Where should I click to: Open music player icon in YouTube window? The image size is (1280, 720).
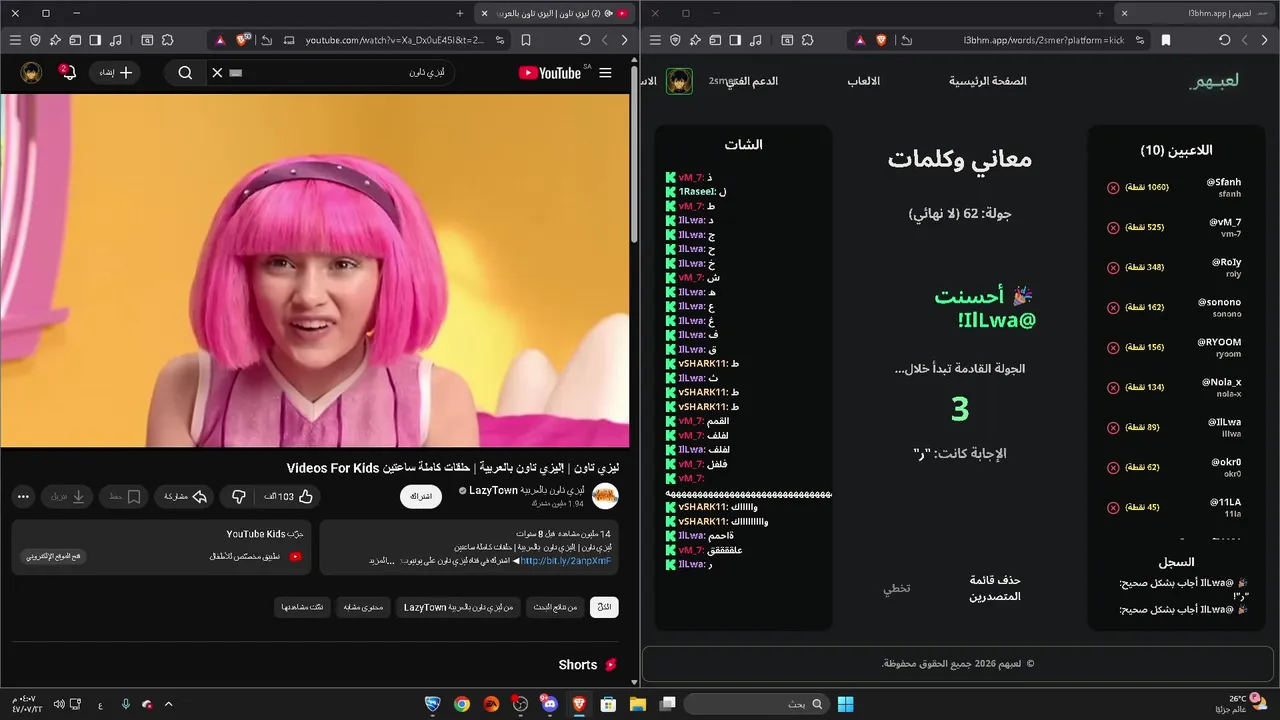tap(115, 40)
